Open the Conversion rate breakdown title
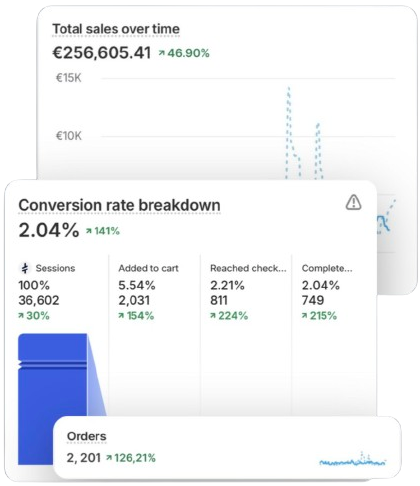The width and height of the screenshot is (420, 486). [x=119, y=205]
